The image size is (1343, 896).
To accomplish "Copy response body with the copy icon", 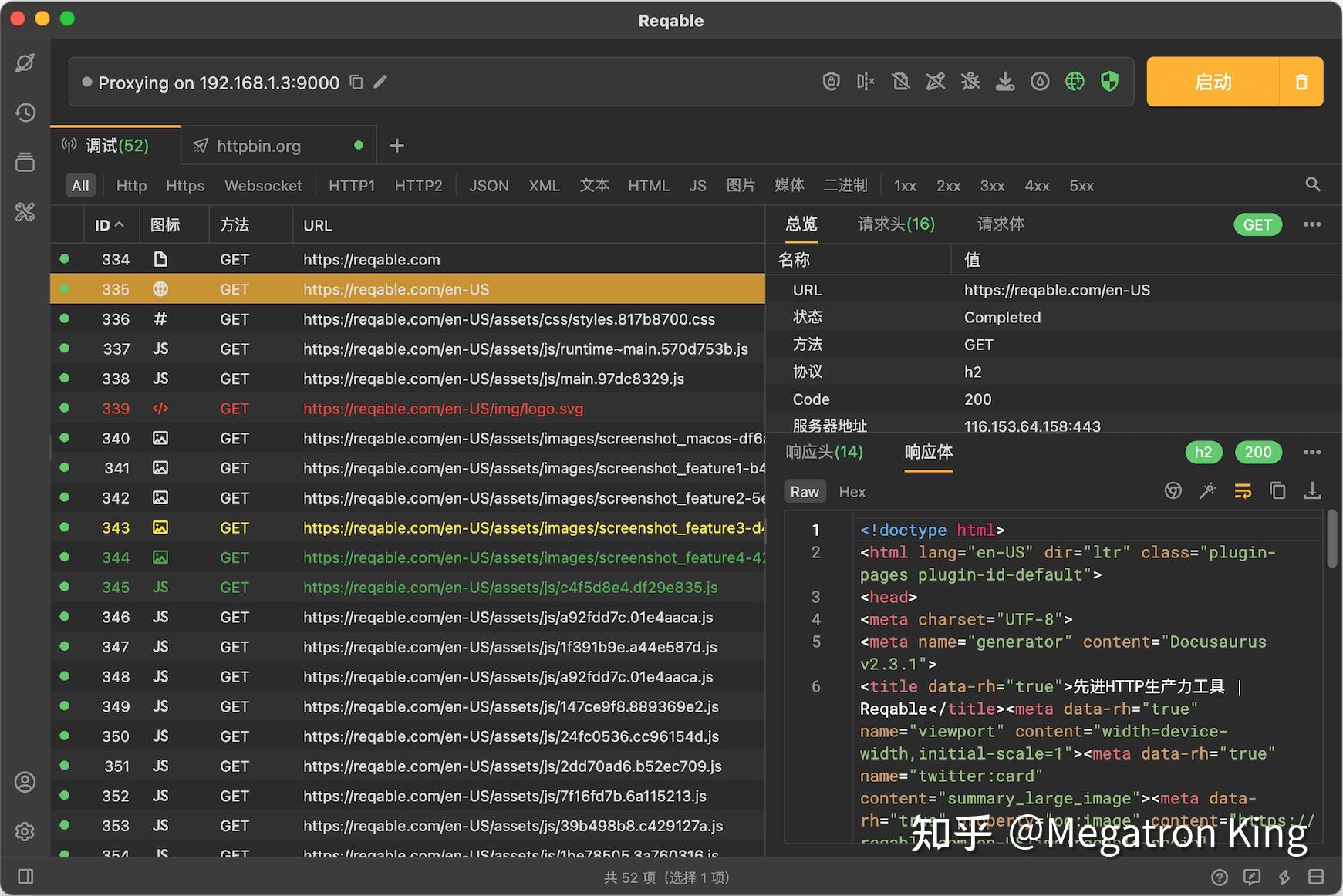I will (x=1277, y=491).
